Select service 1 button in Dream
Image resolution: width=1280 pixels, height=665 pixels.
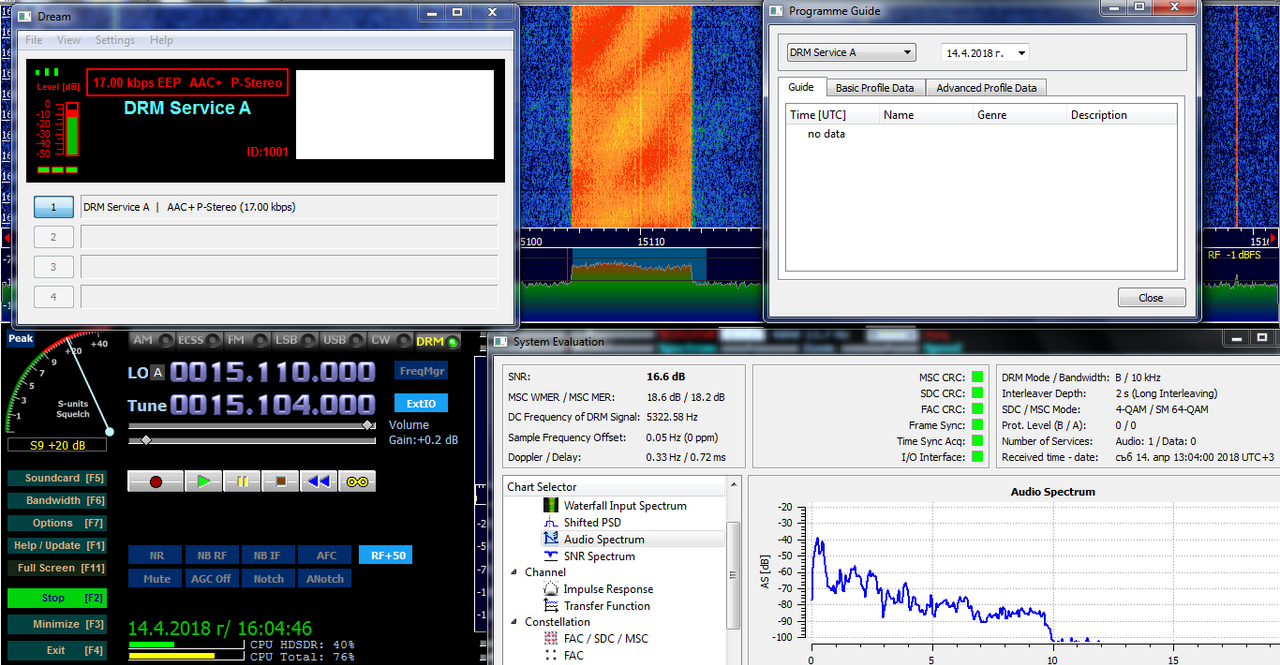coord(54,207)
